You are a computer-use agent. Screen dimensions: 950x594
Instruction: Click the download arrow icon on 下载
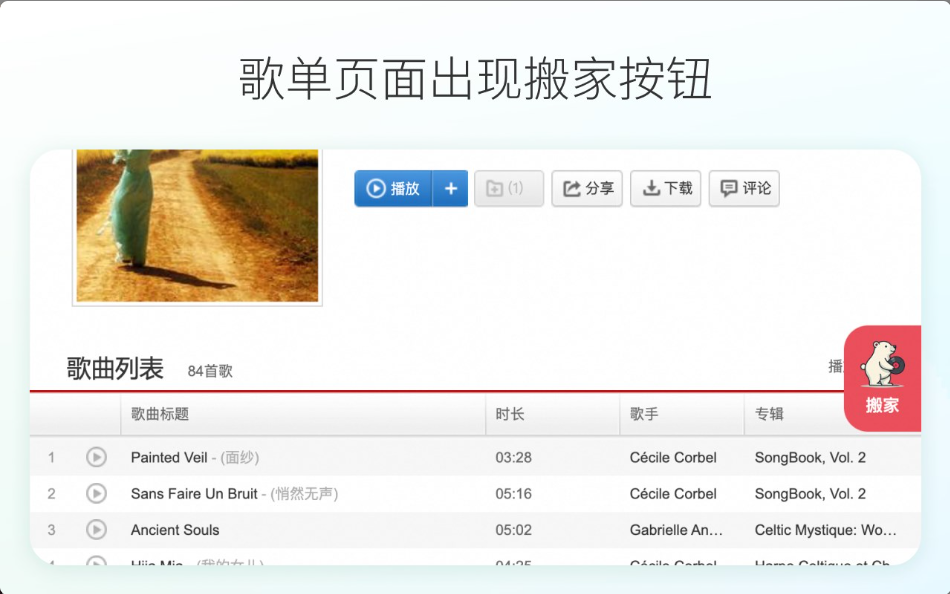coord(651,188)
